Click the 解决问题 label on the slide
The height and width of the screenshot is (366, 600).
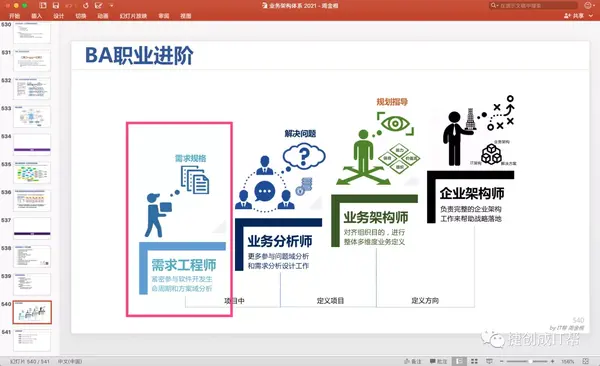(x=300, y=133)
